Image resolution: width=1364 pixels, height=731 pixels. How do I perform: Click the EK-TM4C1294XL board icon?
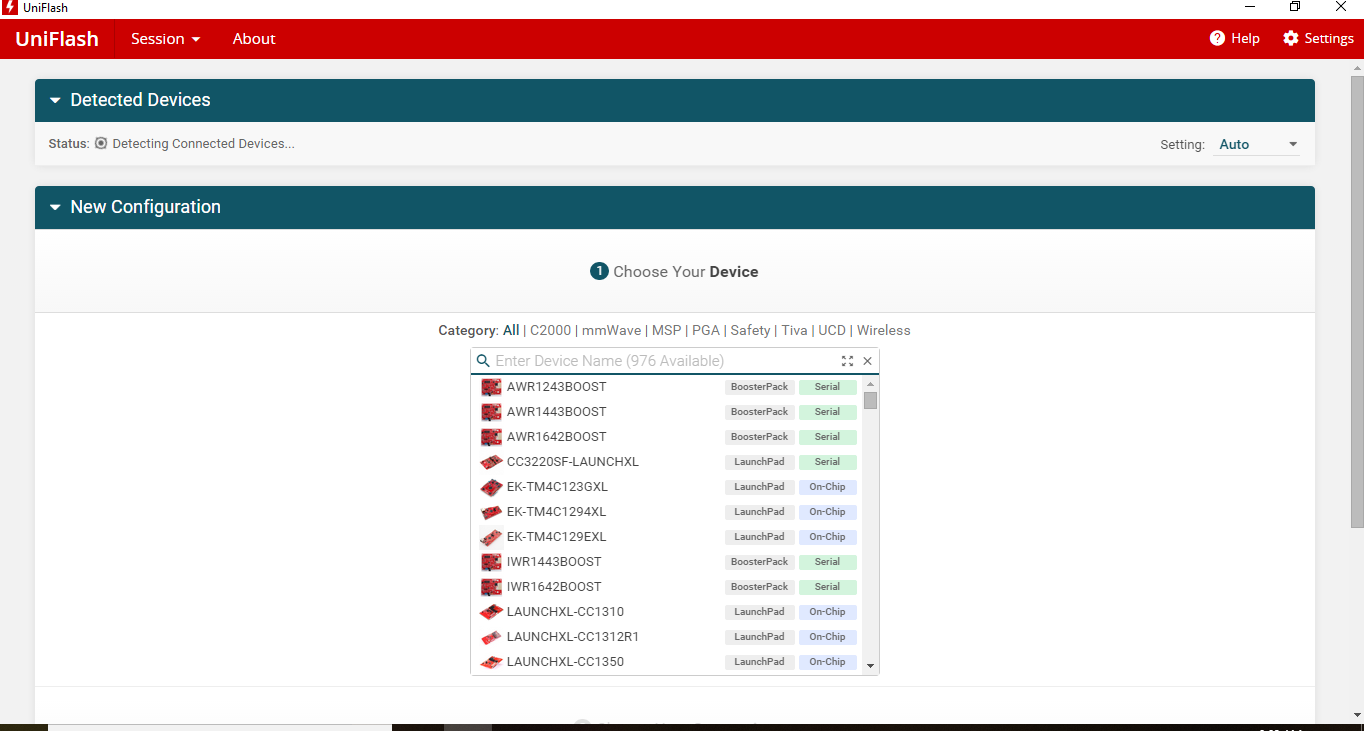coord(491,512)
